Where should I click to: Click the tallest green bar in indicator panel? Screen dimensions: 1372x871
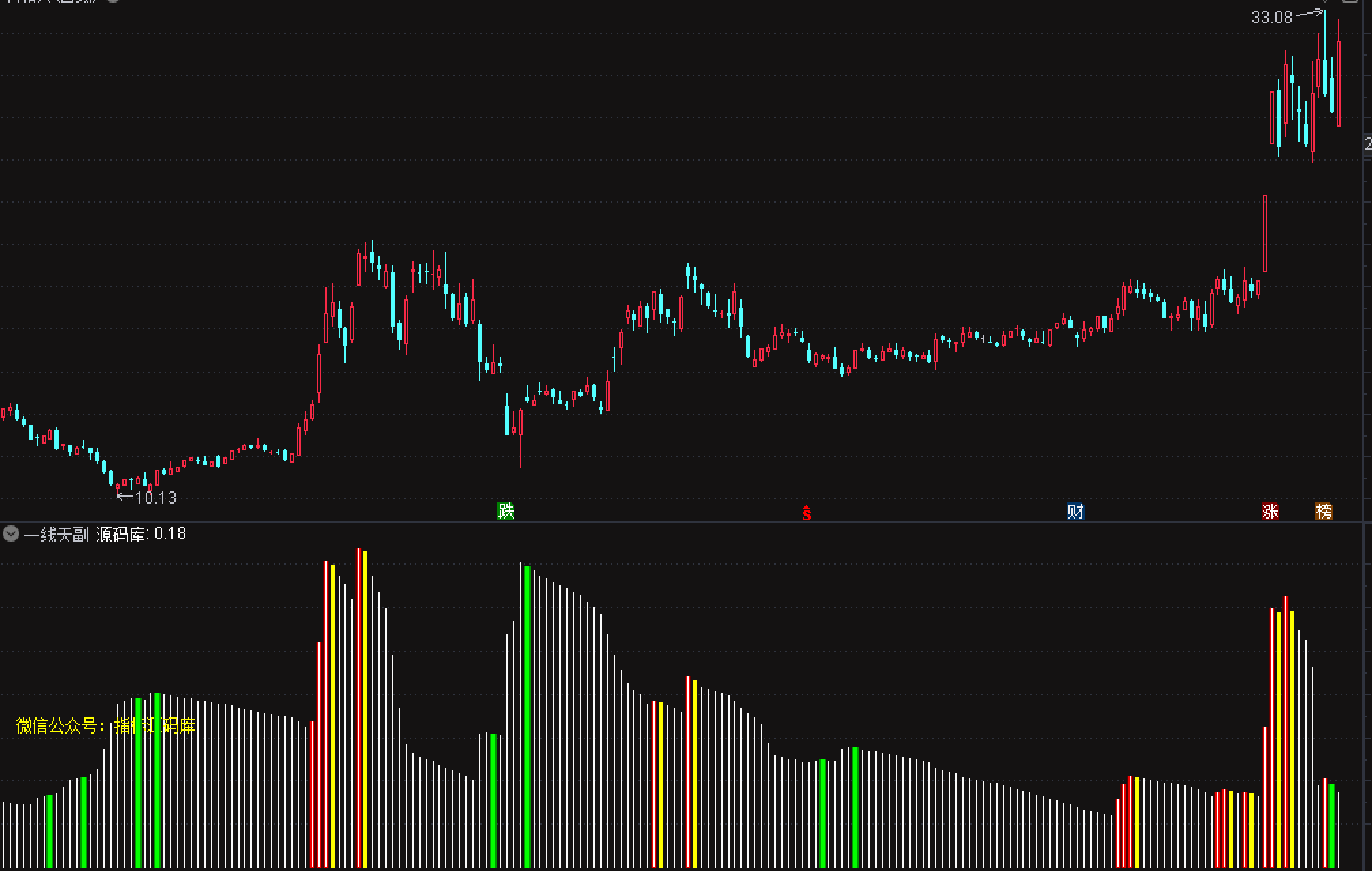click(x=527, y=714)
